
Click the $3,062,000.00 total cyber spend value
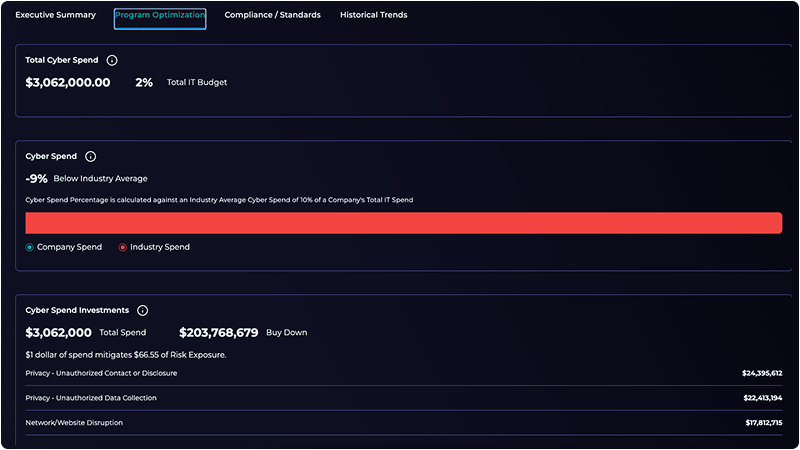click(x=68, y=83)
